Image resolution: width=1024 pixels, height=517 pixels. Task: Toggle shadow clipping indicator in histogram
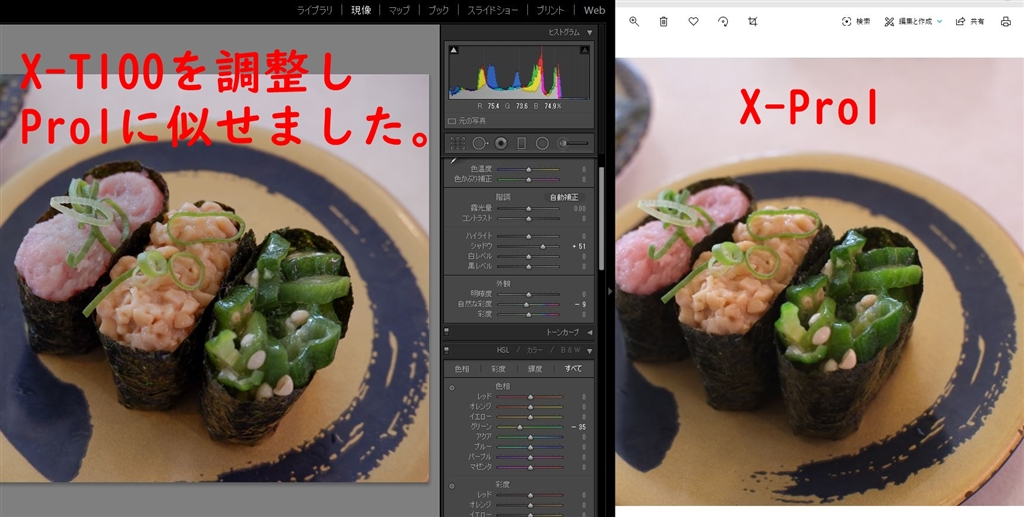(453, 50)
